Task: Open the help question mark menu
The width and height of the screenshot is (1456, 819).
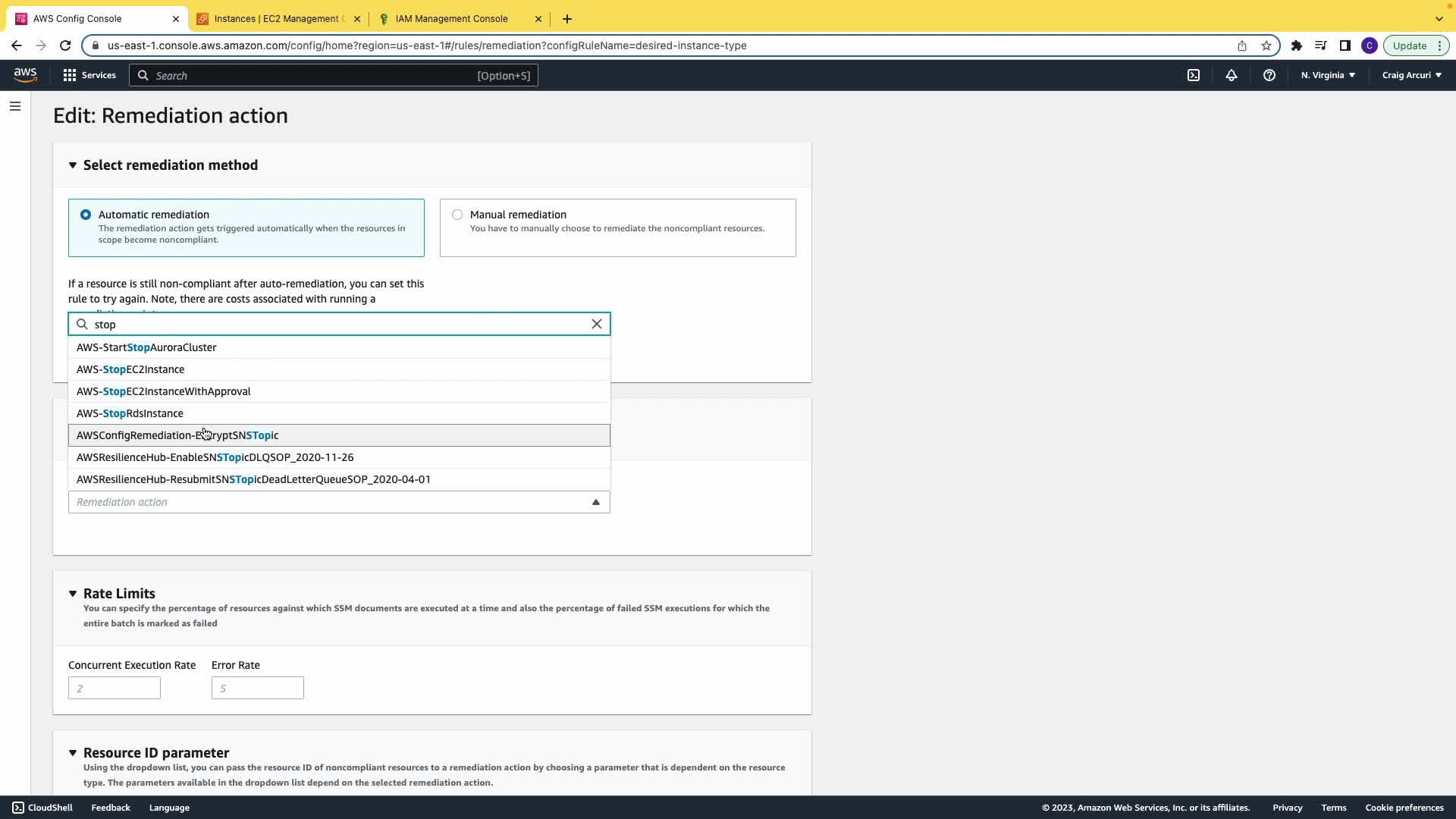Action: tap(1269, 75)
